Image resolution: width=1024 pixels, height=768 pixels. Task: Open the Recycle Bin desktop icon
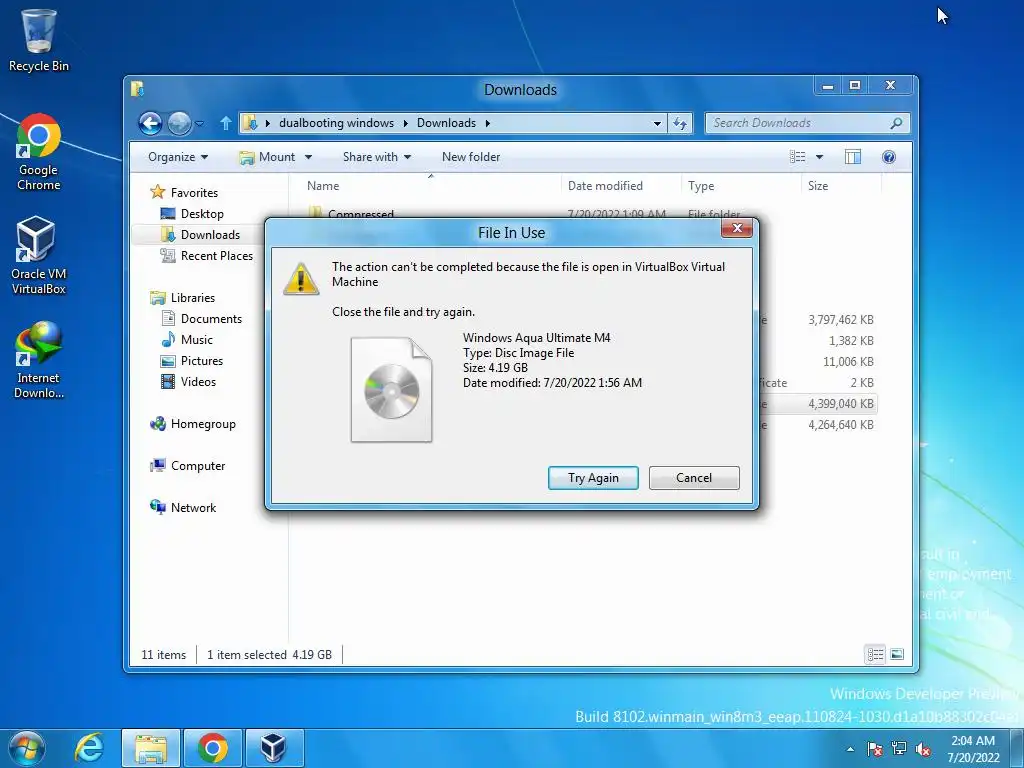pyautogui.click(x=39, y=39)
